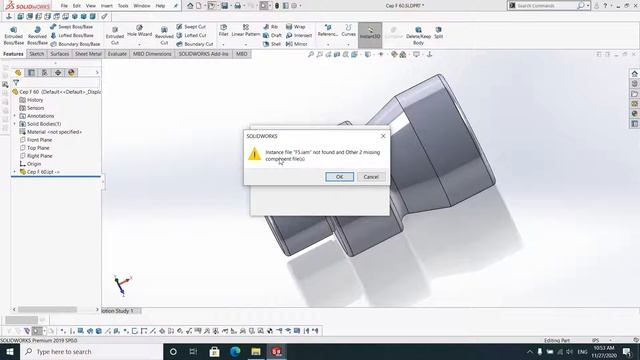Viewport: 640px width, 360px height.
Task: Open the Reference Geometry dropdown arrow
Action: point(328,44)
